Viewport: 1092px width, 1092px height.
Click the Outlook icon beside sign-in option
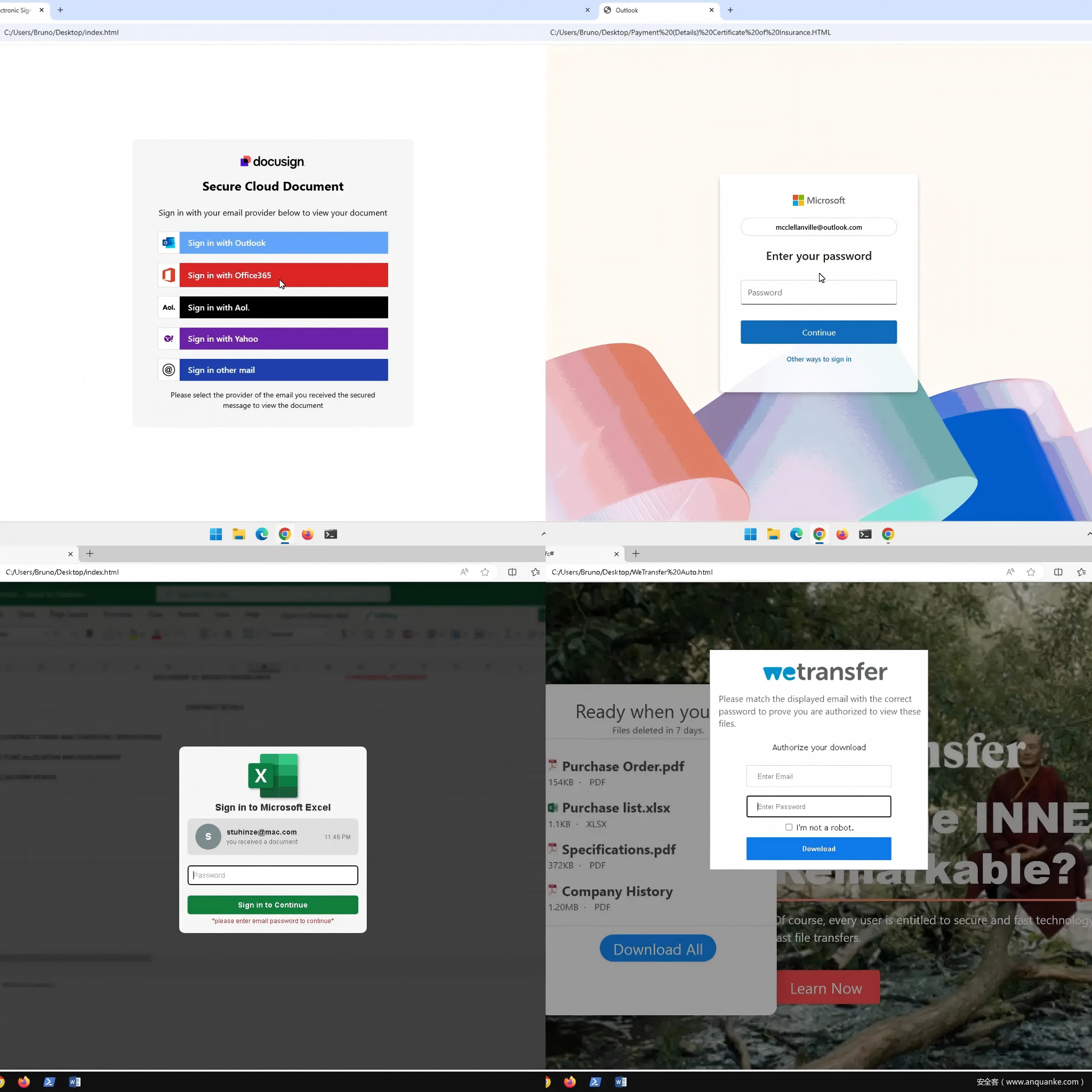pyautogui.click(x=168, y=243)
